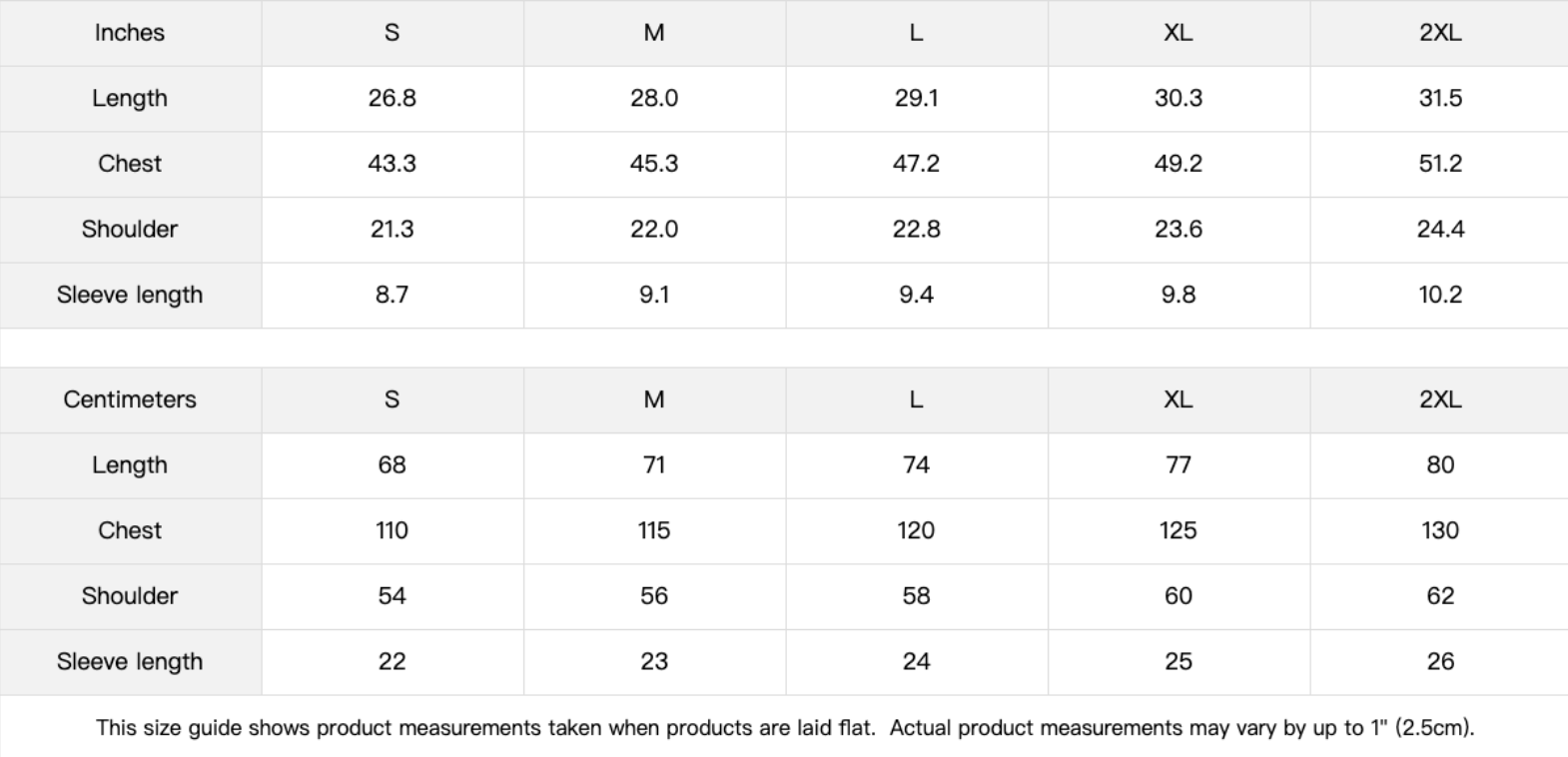Click Sleeve length value 8.7 for size S
1568x757 pixels.
pyautogui.click(x=392, y=295)
